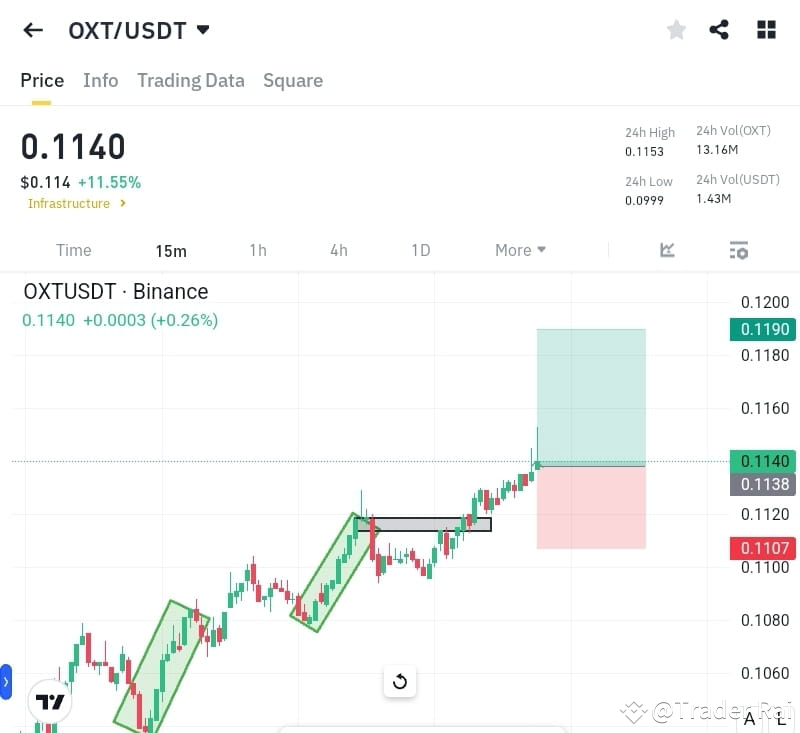Refresh the chart with the circular arrow icon
This screenshot has width=800, height=733.
[400, 681]
